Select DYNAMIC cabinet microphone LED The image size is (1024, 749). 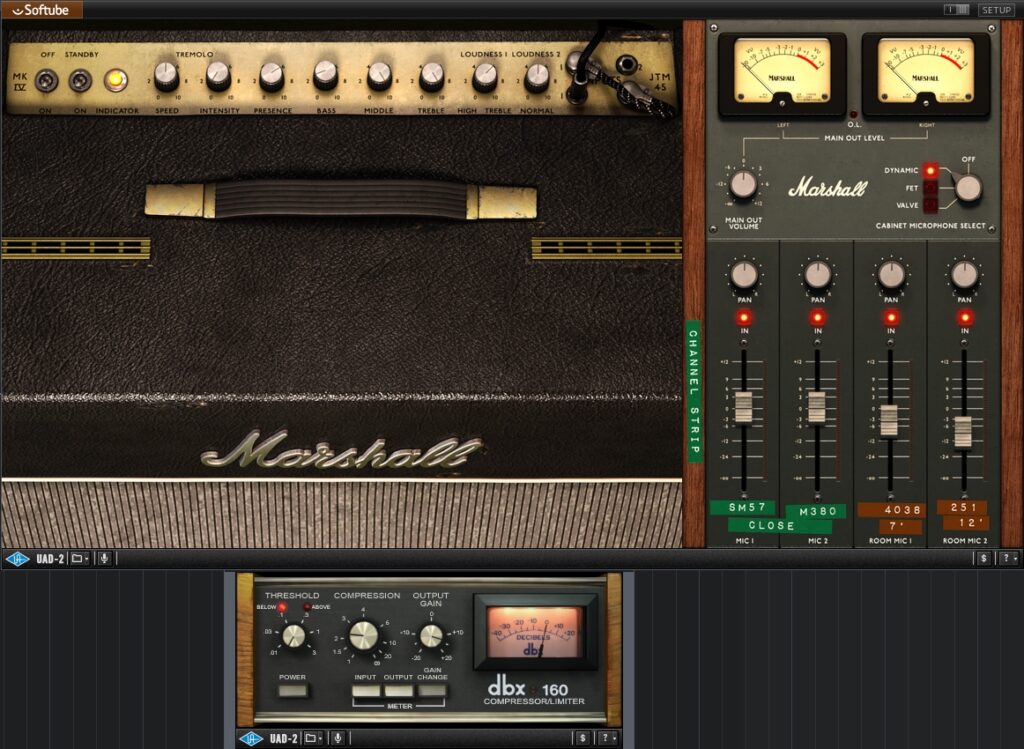tap(930, 171)
